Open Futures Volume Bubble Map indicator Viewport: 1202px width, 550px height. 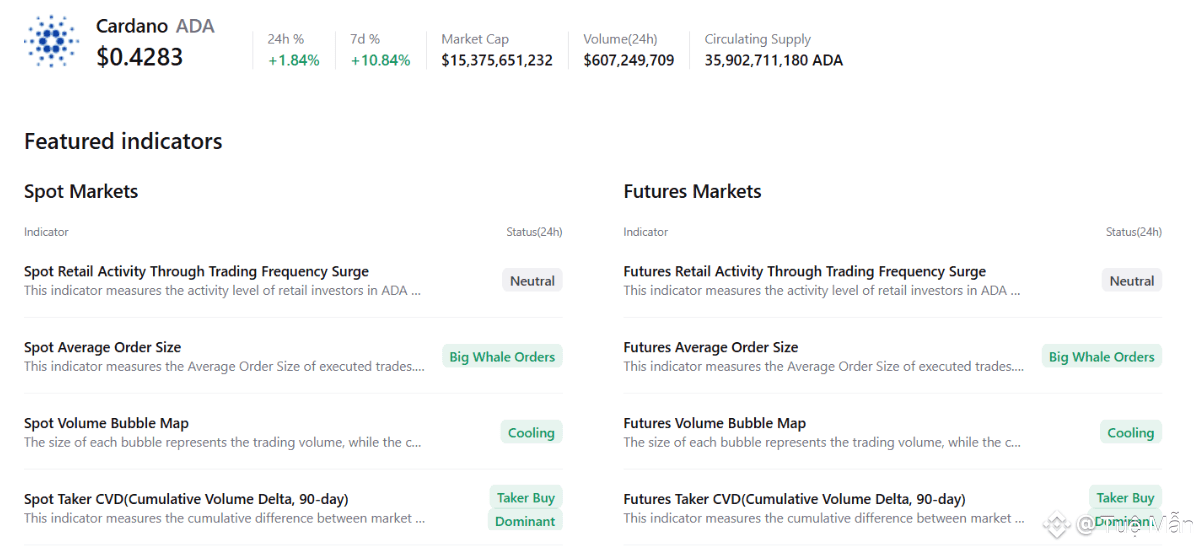[x=714, y=423]
